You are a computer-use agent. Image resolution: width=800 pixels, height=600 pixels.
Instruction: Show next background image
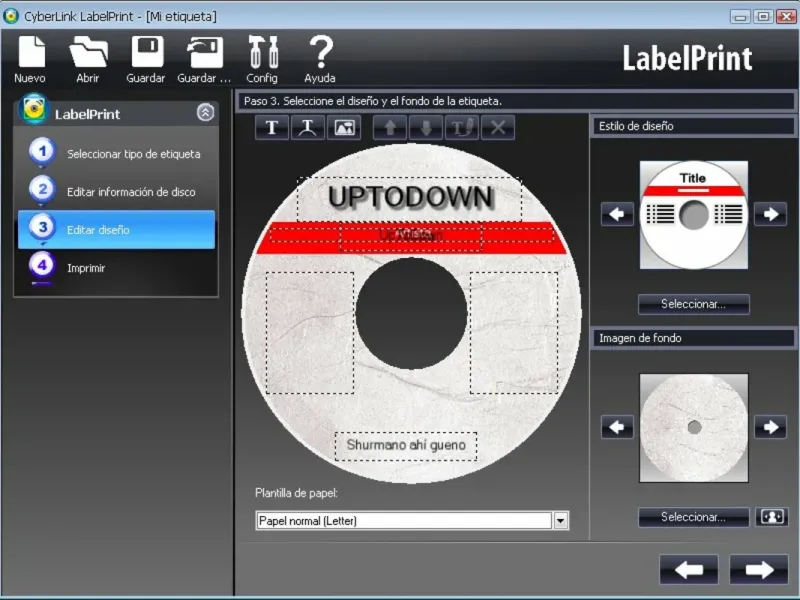coord(770,427)
